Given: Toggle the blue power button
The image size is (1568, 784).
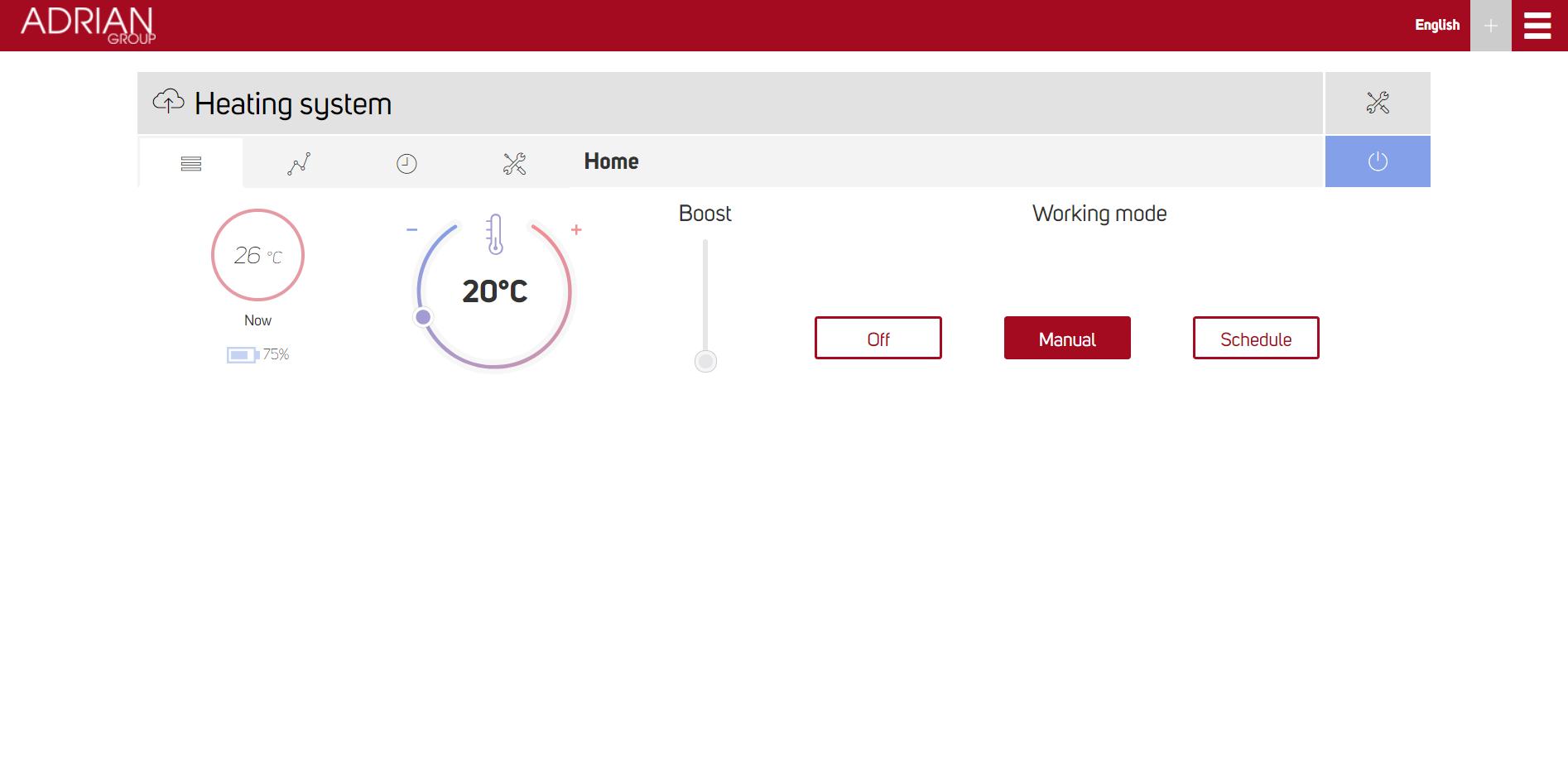Looking at the screenshot, I should (x=1378, y=161).
